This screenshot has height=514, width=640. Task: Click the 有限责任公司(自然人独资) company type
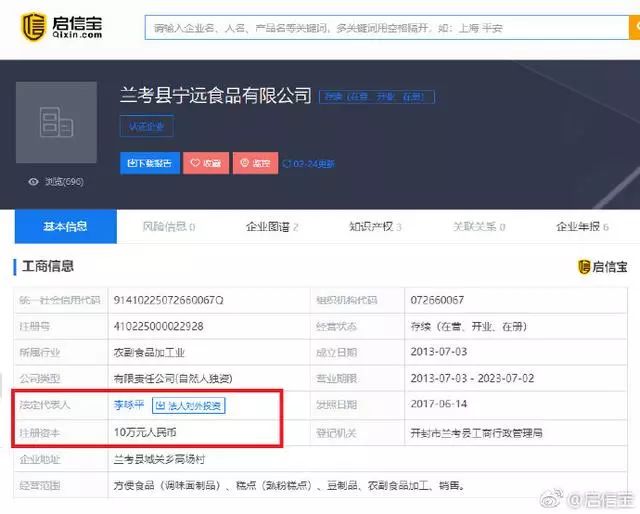pyautogui.click(x=173, y=379)
